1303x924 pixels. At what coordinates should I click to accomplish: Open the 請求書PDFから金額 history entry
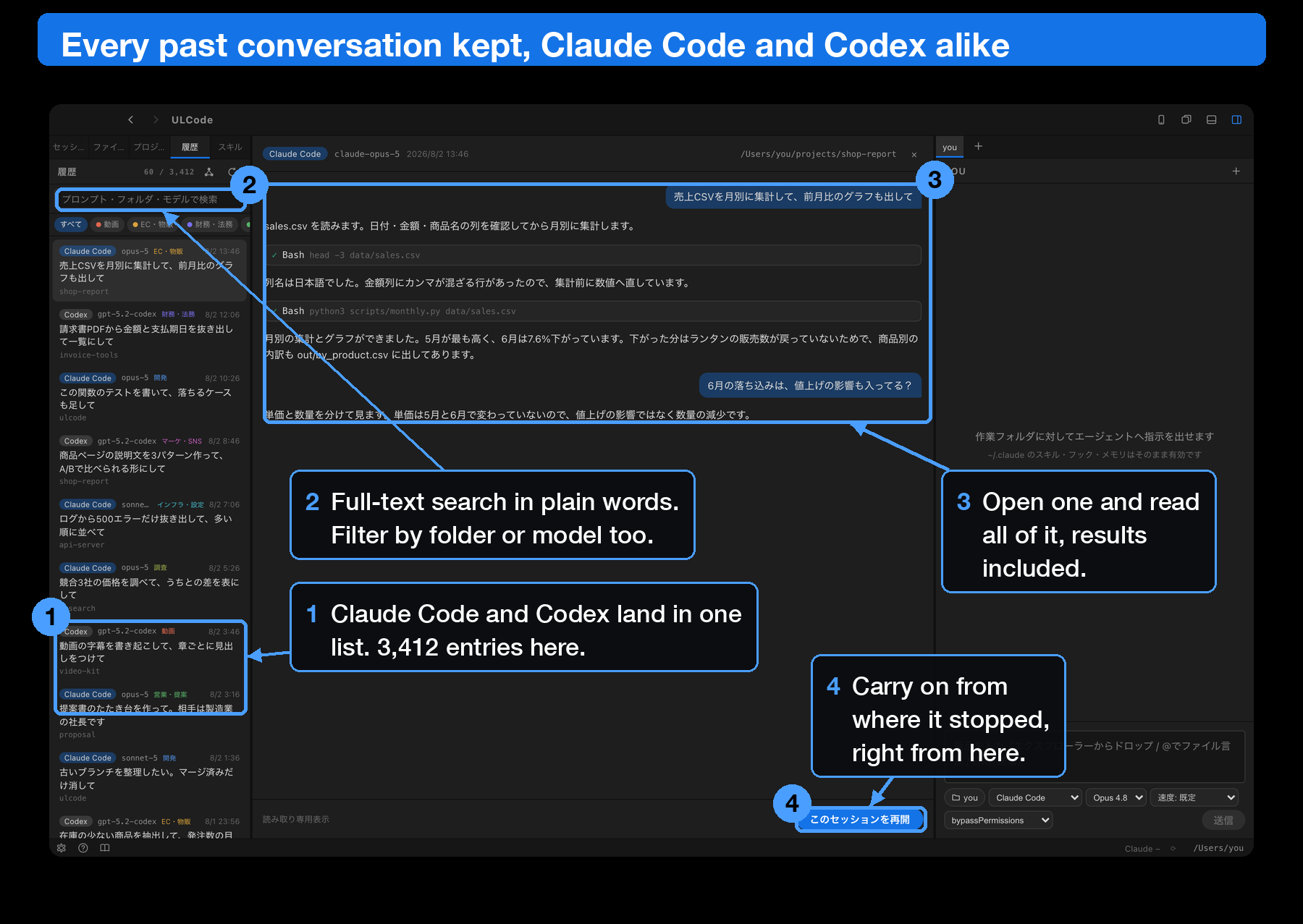tap(151, 334)
